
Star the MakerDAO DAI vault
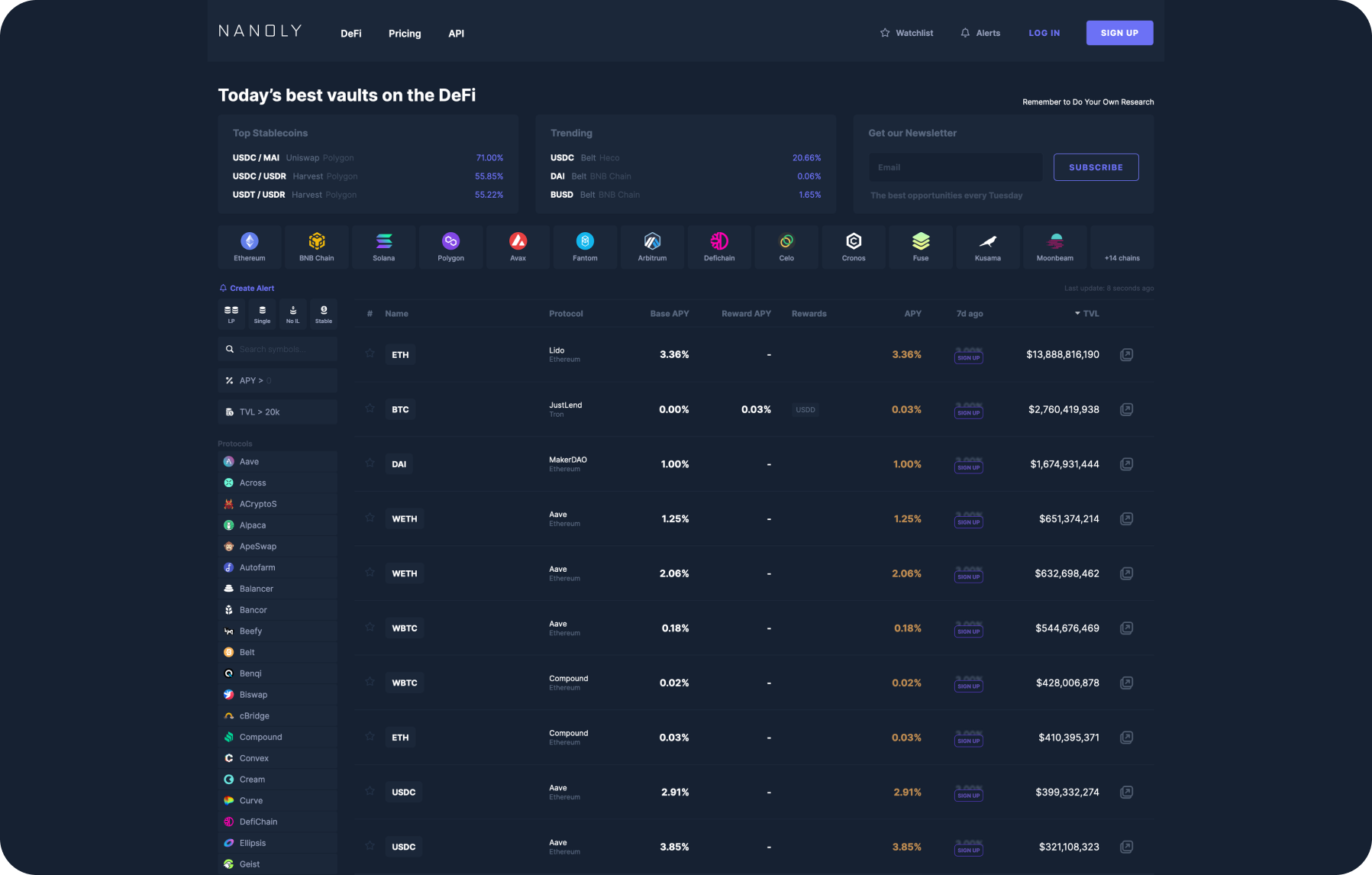tap(370, 463)
